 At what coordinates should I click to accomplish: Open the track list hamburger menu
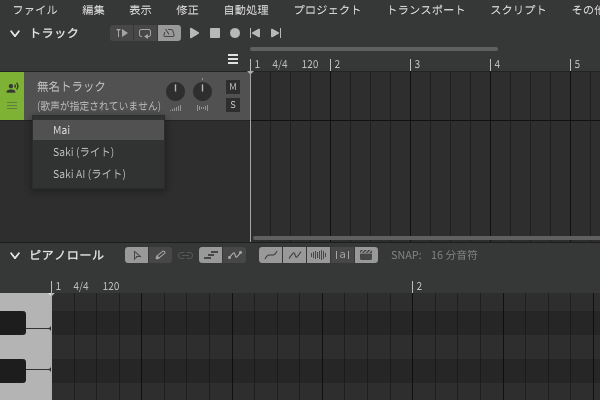click(233, 59)
